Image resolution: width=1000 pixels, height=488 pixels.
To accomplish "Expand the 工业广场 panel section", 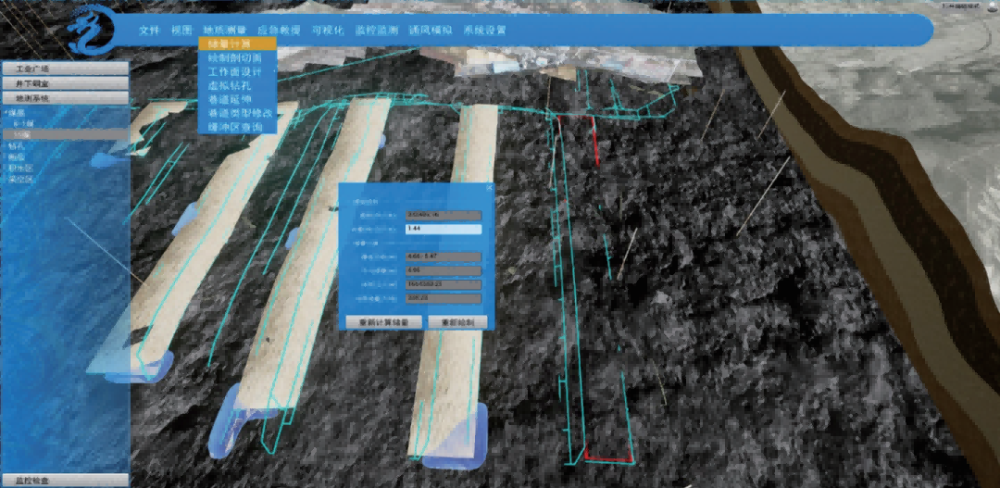I will coord(65,69).
